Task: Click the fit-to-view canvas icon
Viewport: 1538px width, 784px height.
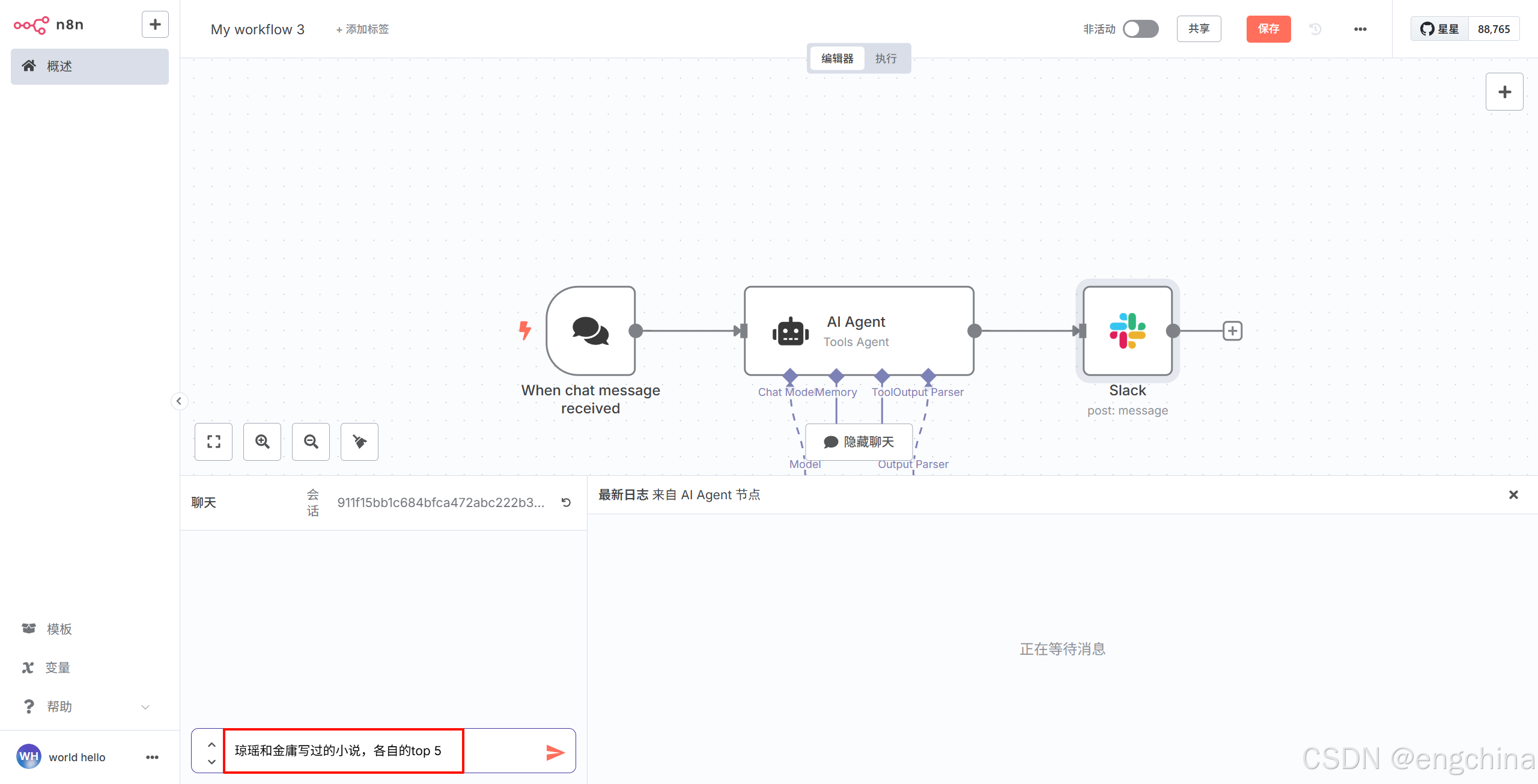Action: tap(213, 442)
